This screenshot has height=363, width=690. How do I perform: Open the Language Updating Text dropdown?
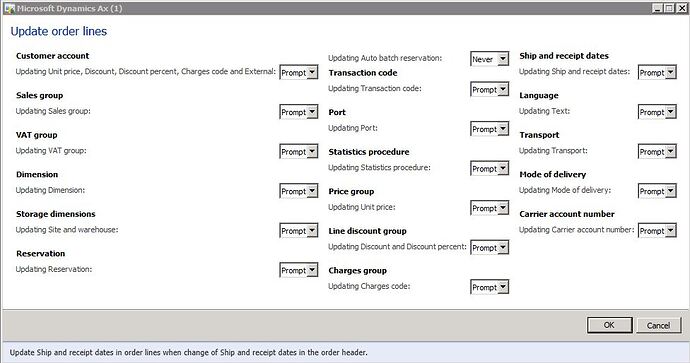click(657, 112)
